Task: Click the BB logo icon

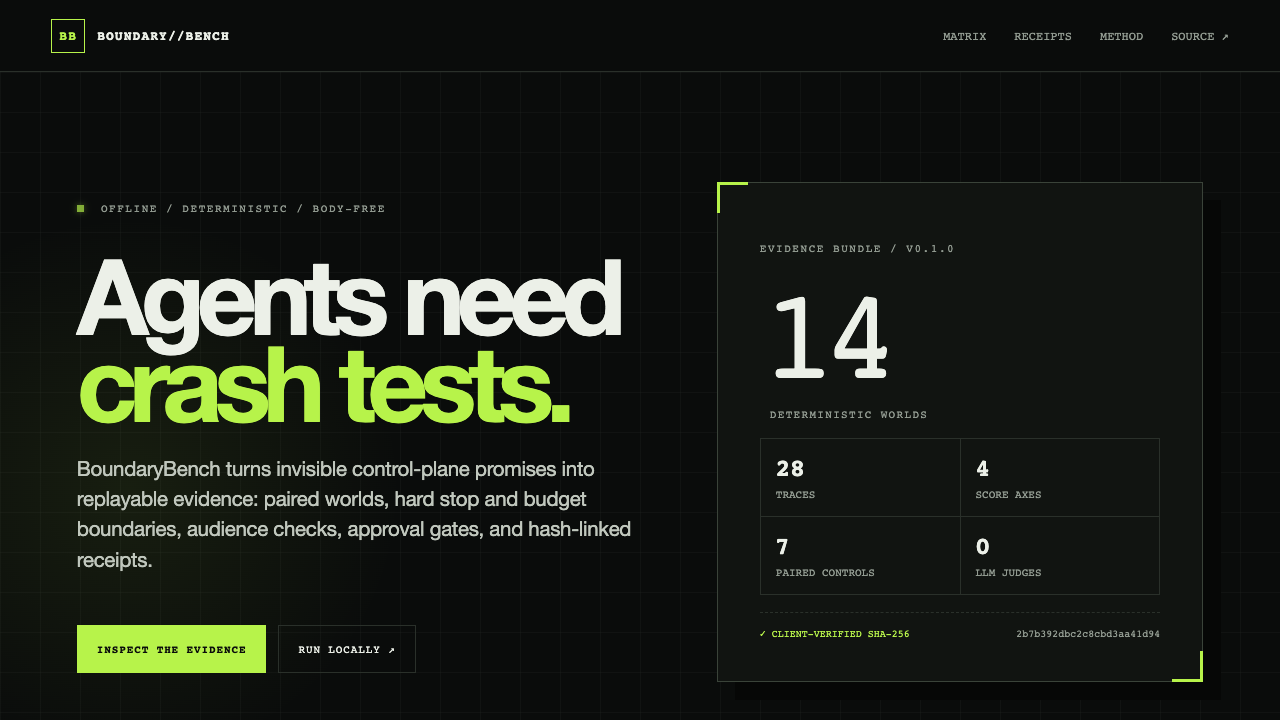Action: [x=68, y=36]
